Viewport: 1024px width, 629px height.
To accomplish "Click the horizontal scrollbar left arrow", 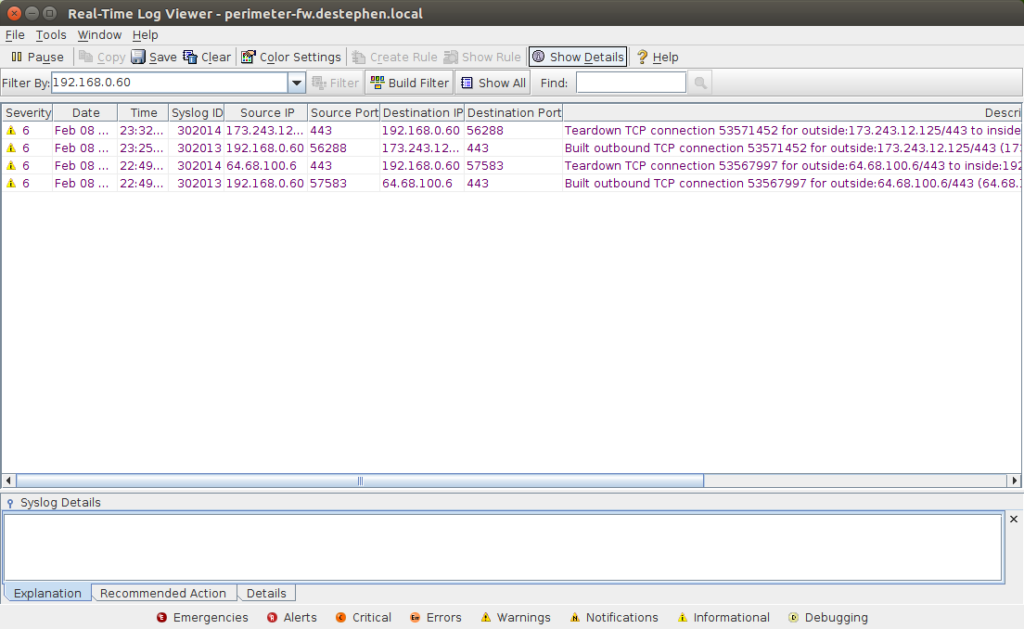I will 8,481.
